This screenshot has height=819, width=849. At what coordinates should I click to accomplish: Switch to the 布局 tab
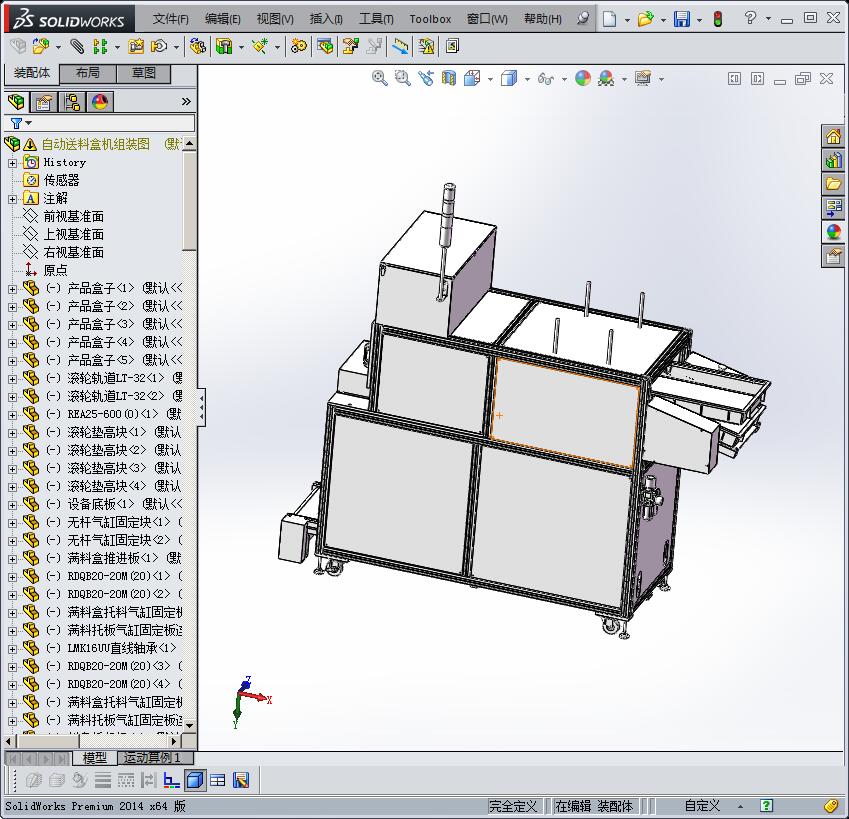[x=88, y=73]
